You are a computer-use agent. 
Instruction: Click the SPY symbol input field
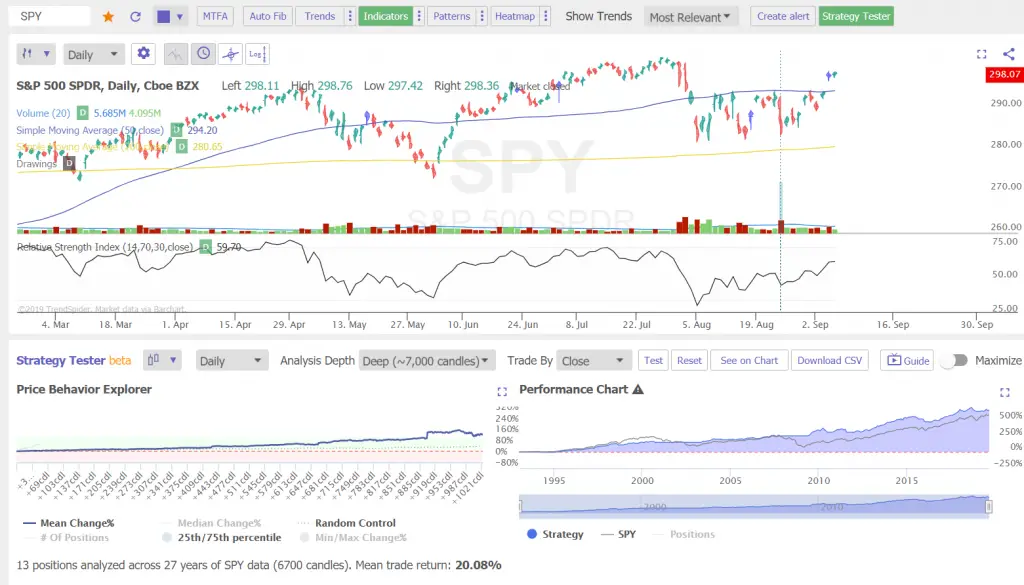[x=49, y=16]
